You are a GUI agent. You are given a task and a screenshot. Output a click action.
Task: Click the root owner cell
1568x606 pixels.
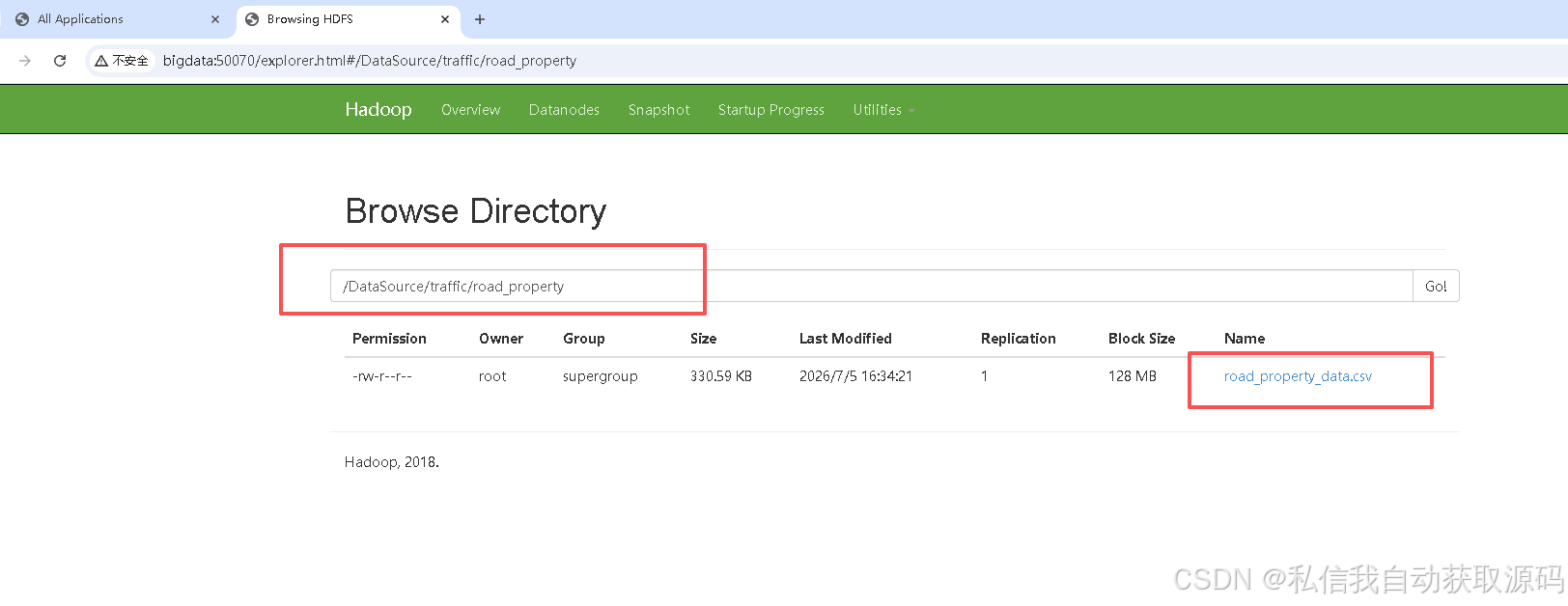(x=492, y=376)
